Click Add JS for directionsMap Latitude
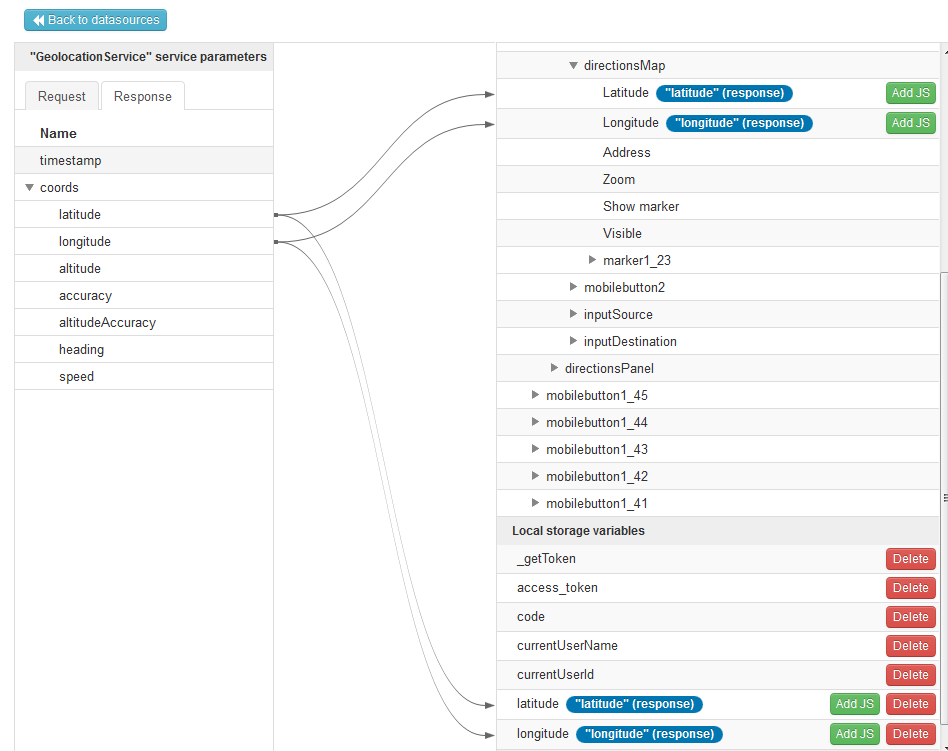This screenshot has width=948, height=751. (x=910, y=93)
